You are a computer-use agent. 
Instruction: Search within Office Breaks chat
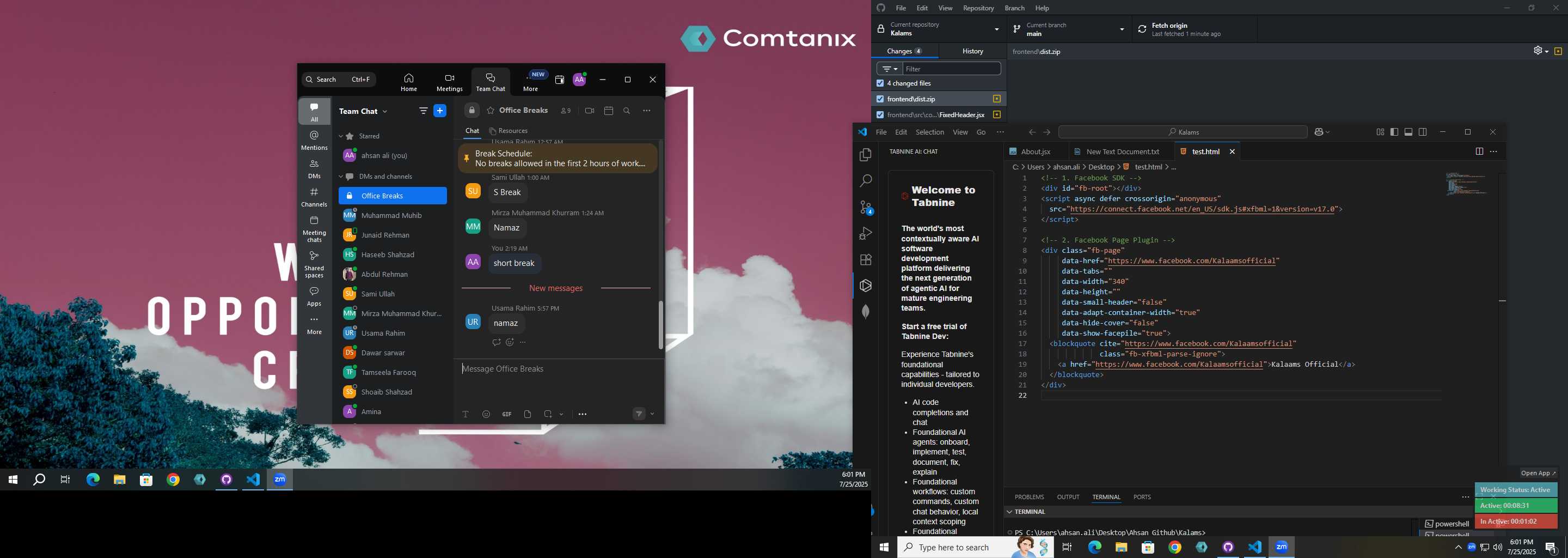tap(627, 111)
